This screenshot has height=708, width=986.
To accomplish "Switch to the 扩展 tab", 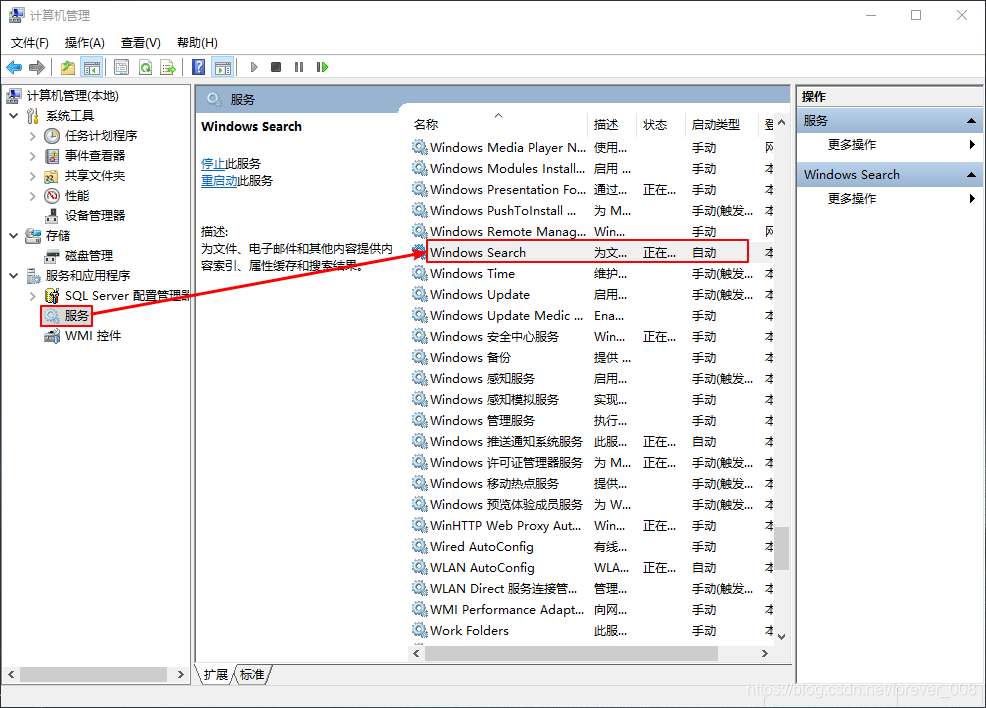I will 216,675.
